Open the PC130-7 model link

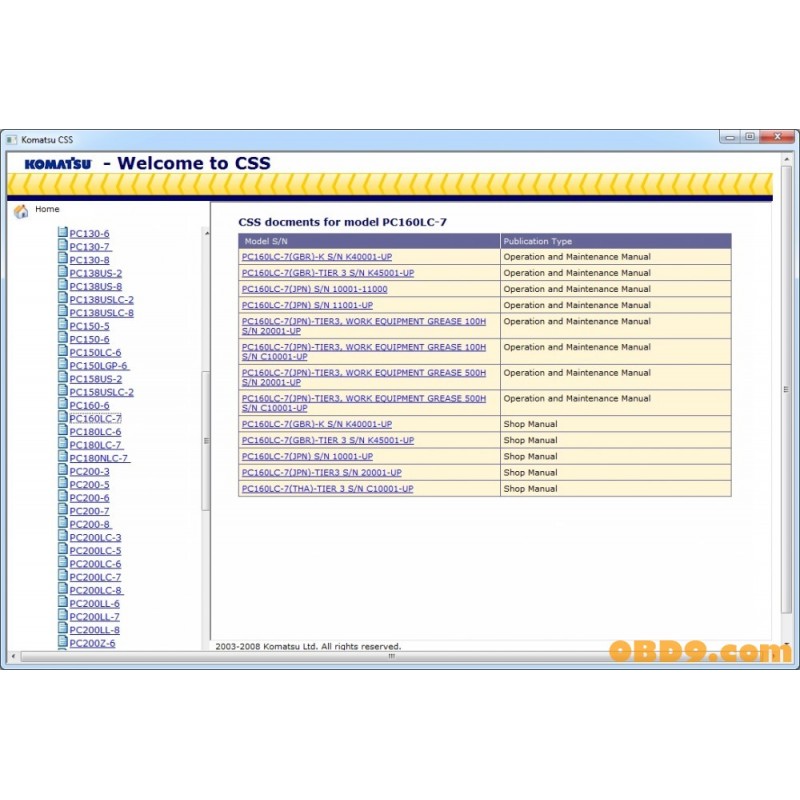(90, 247)
